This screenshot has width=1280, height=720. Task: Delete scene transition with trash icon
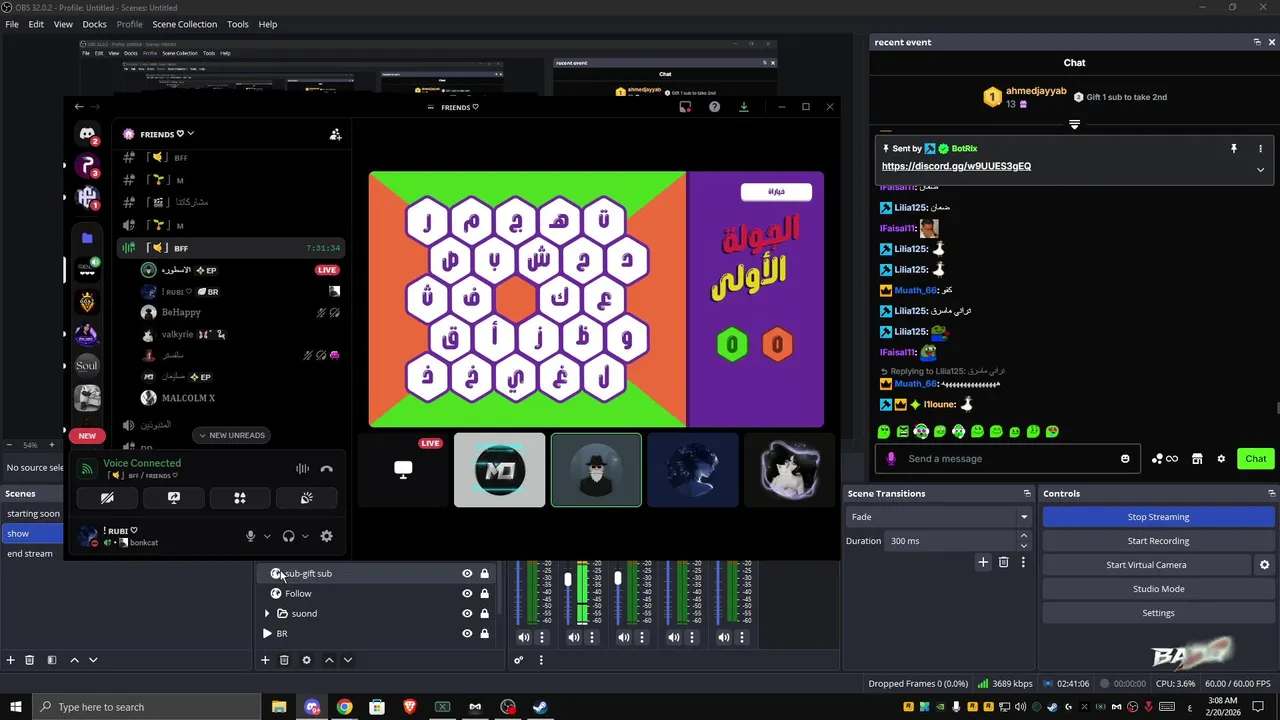pos(1003,563)
